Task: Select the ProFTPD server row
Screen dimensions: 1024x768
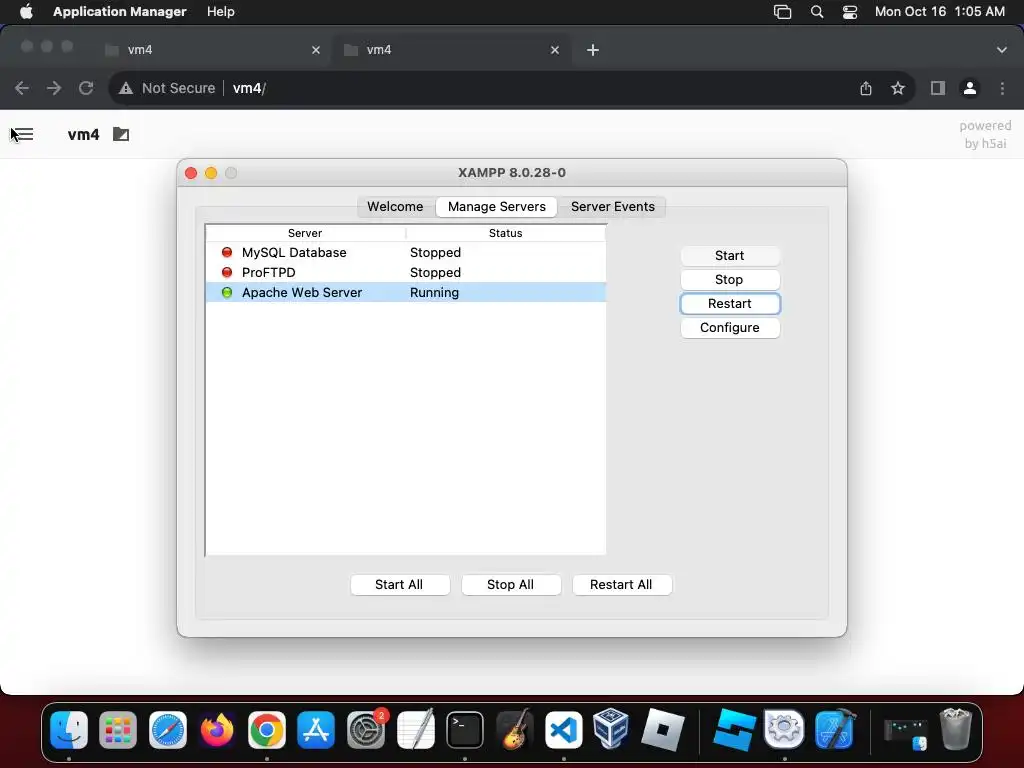Action: [x=406, y=272]
